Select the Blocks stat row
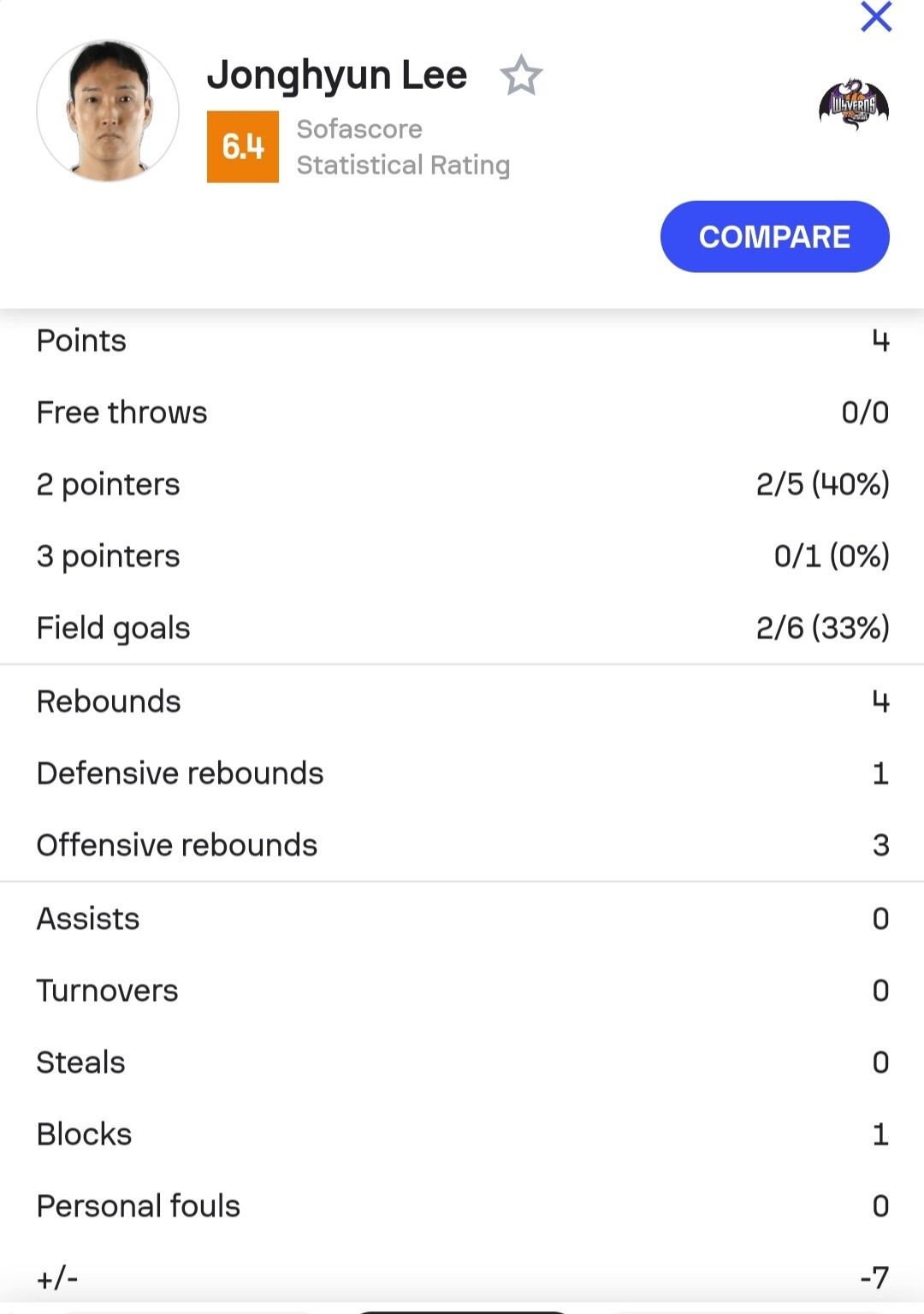Viewport: 924px width, 1314px height. pos(462,1134)
